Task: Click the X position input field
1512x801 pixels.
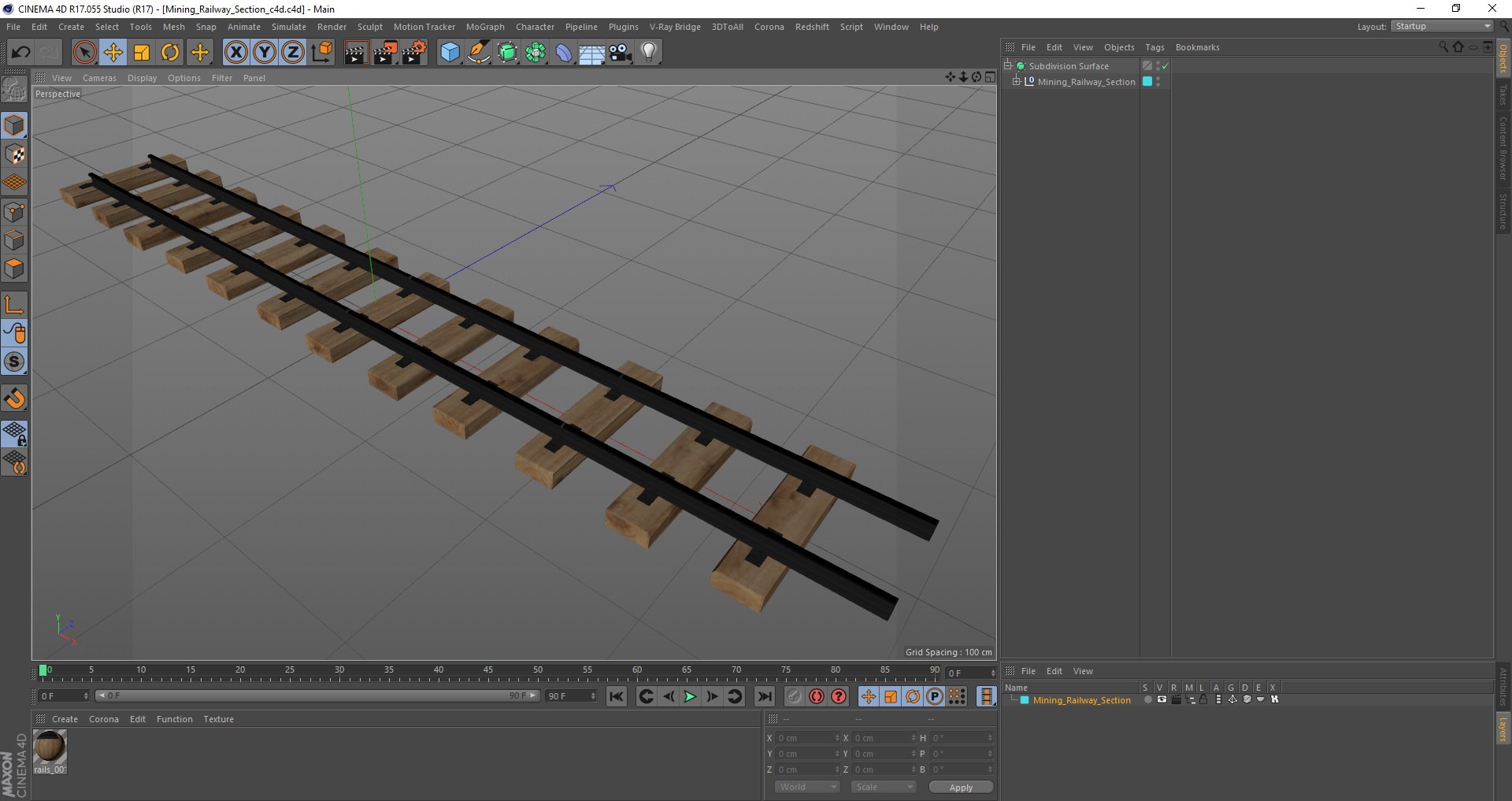Action: [807, 738]
